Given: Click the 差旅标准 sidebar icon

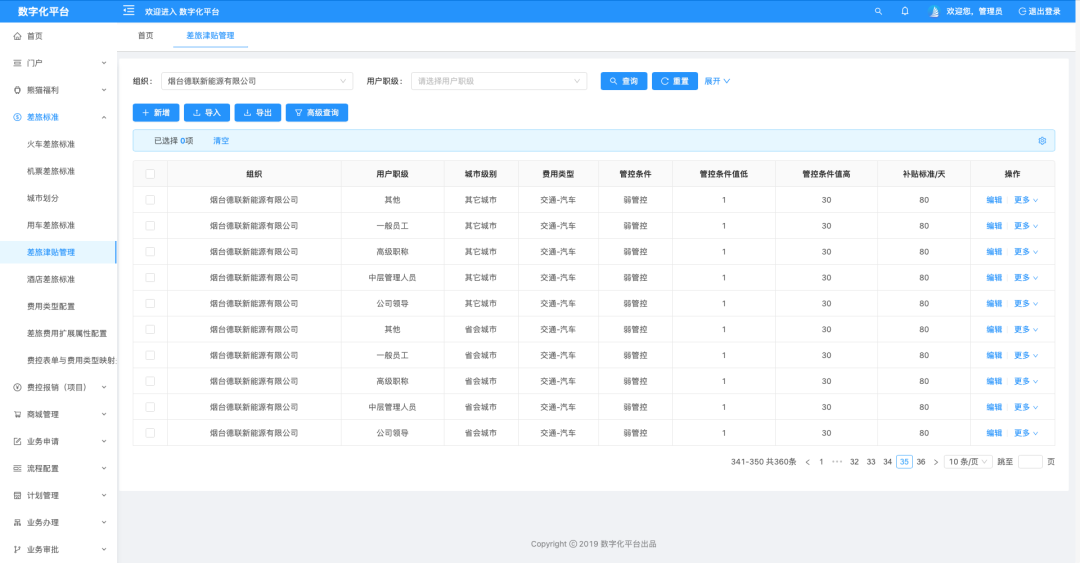Looking at the screenshot, I should (17, 117).
